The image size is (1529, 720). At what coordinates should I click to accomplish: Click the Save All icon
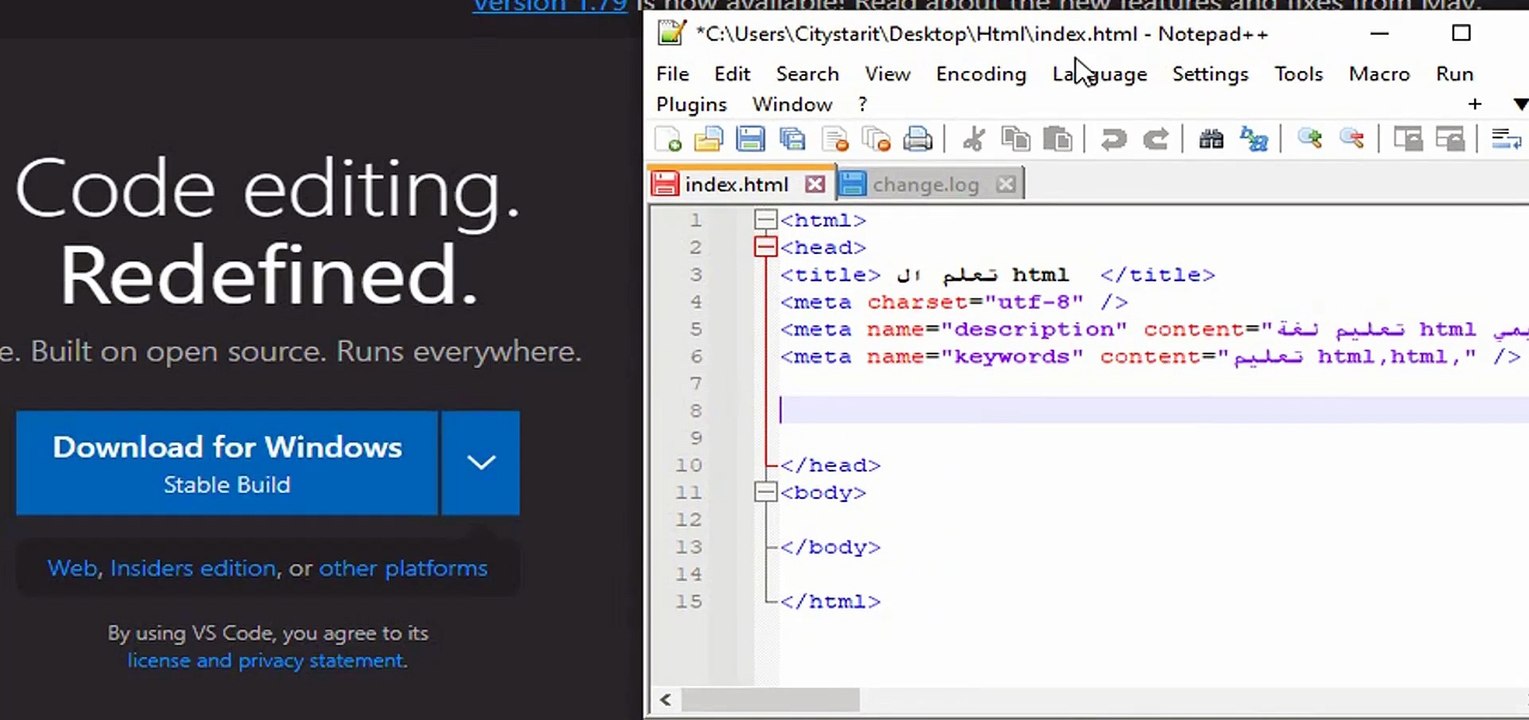point(792,139)
